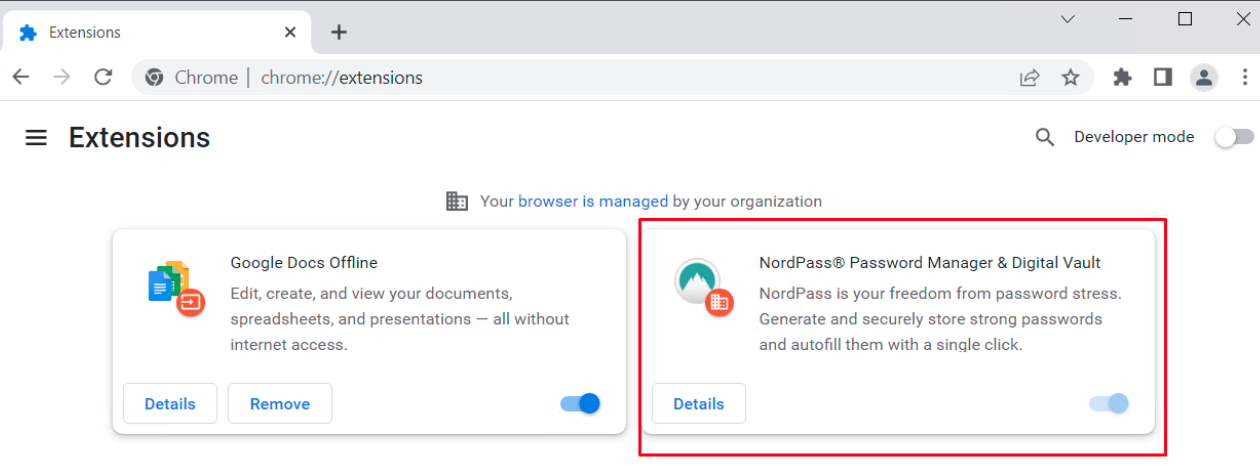Click the 'Extensions' page heading

139,137
